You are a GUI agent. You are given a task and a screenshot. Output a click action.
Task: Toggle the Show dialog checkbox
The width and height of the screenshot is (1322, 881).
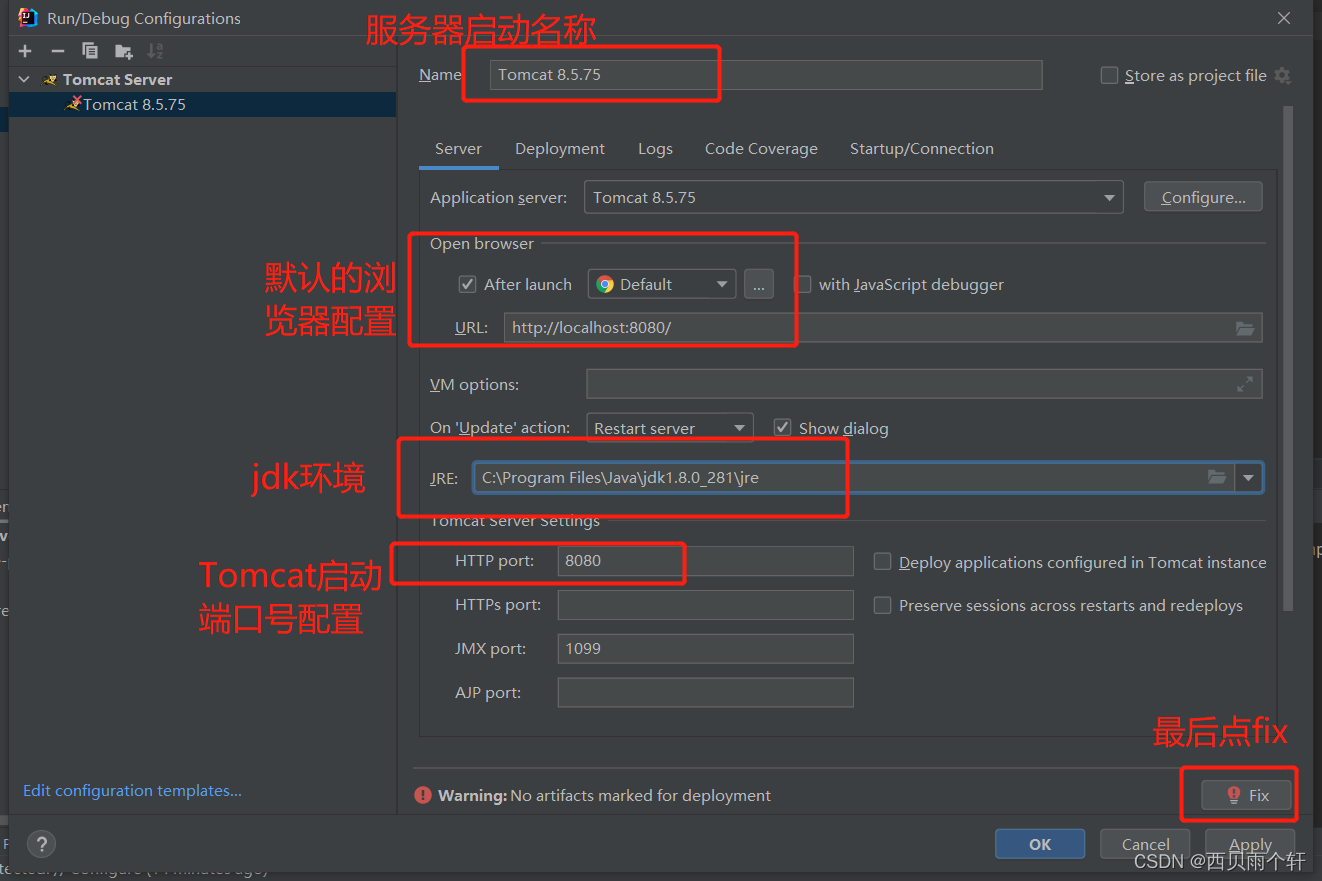tap(782, 427)
